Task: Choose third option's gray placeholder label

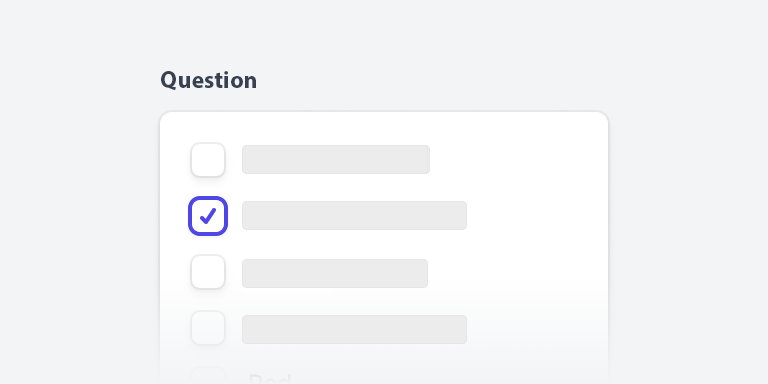Action: pyautogui.click(x=335, y=273)
